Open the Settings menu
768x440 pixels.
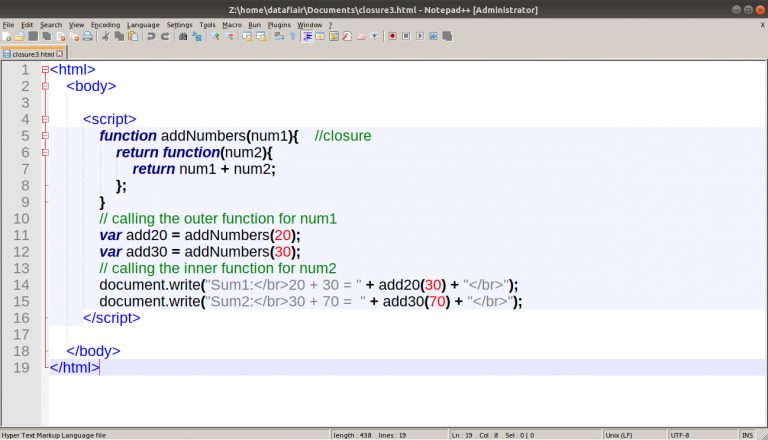pyautogui.click(x=179, y=24)
